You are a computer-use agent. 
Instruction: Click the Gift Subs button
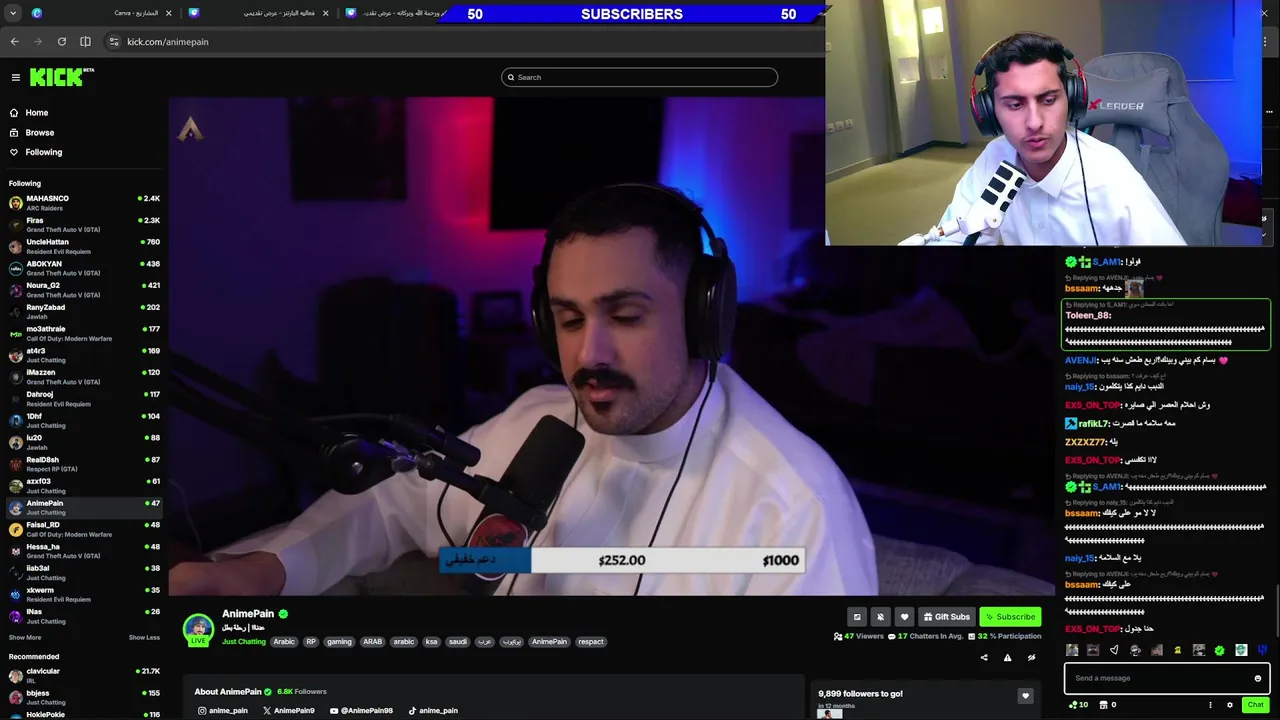(x=947, y=617)
